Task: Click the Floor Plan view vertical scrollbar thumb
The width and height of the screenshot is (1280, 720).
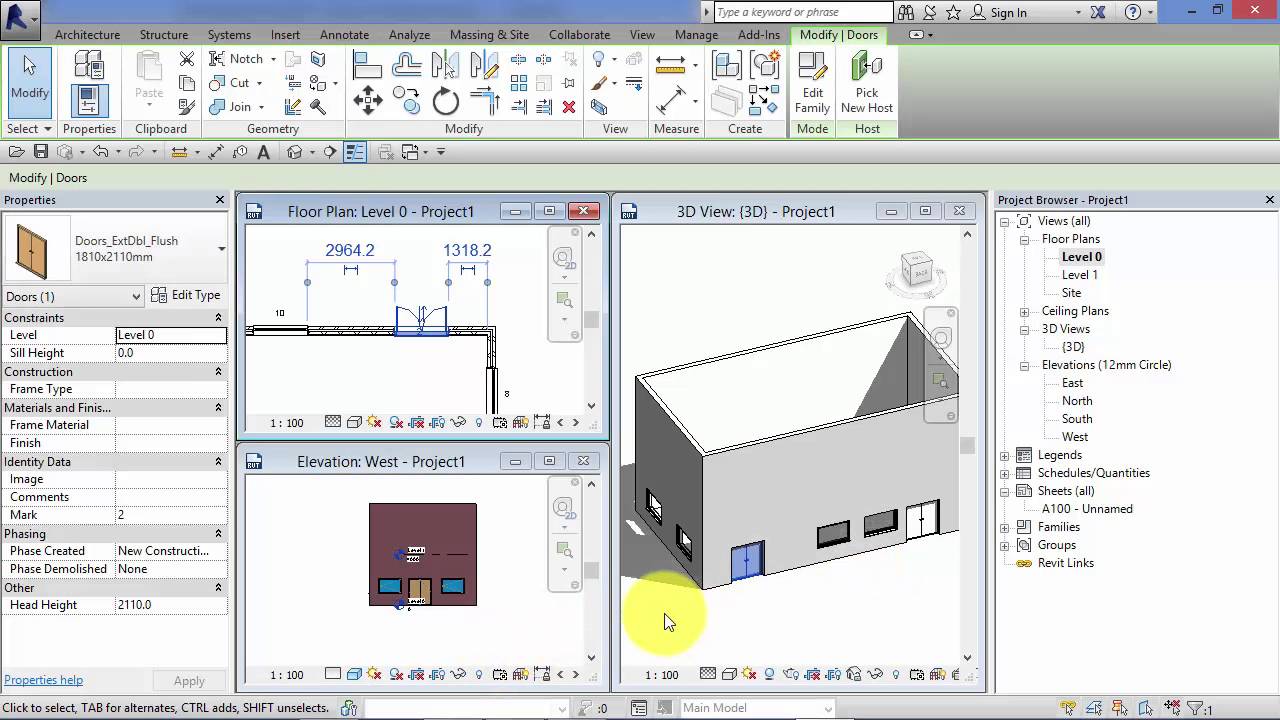Action: pos(592,320)
